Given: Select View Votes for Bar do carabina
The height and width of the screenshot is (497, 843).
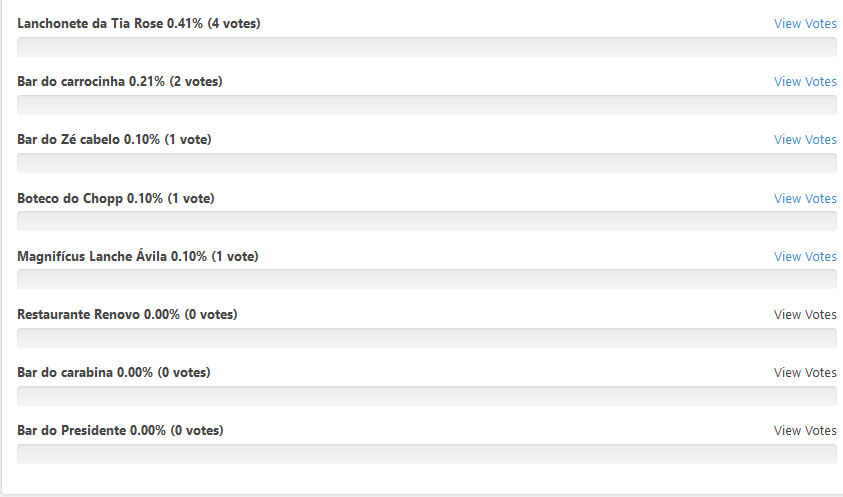Looking at the screenshot, I should click(x=805, y=373).
